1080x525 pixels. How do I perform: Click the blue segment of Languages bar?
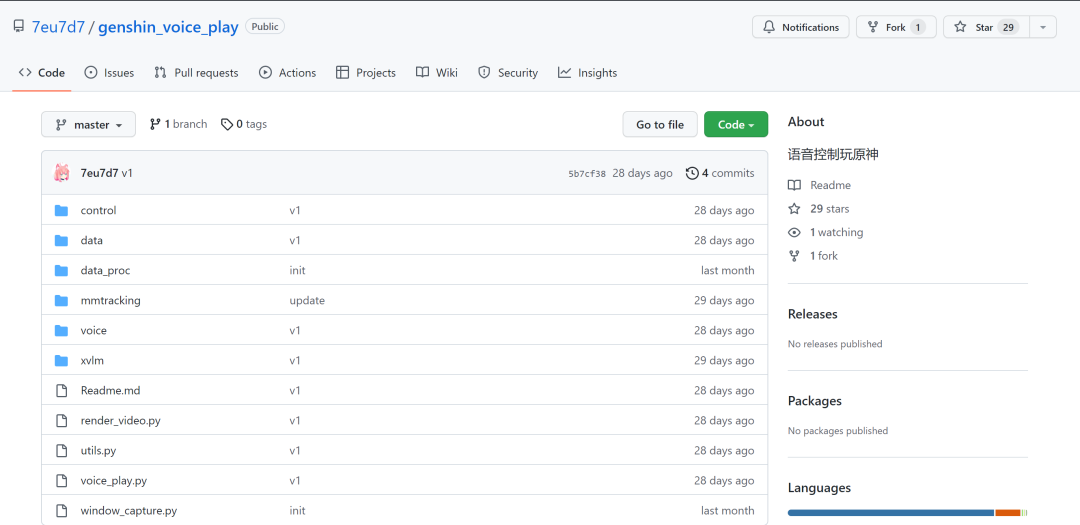click(x=891, y=513)
